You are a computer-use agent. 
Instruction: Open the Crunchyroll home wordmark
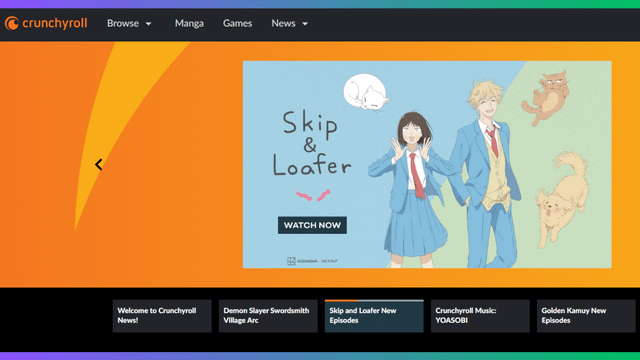tap(55, 23)
